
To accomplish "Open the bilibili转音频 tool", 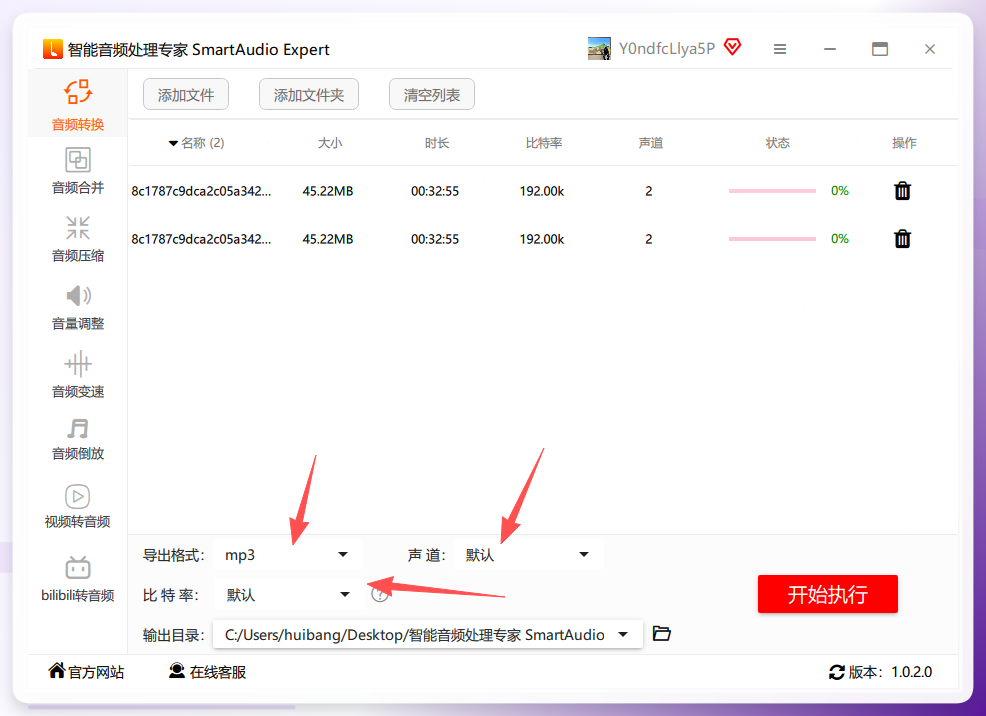I will click(77, 579).
